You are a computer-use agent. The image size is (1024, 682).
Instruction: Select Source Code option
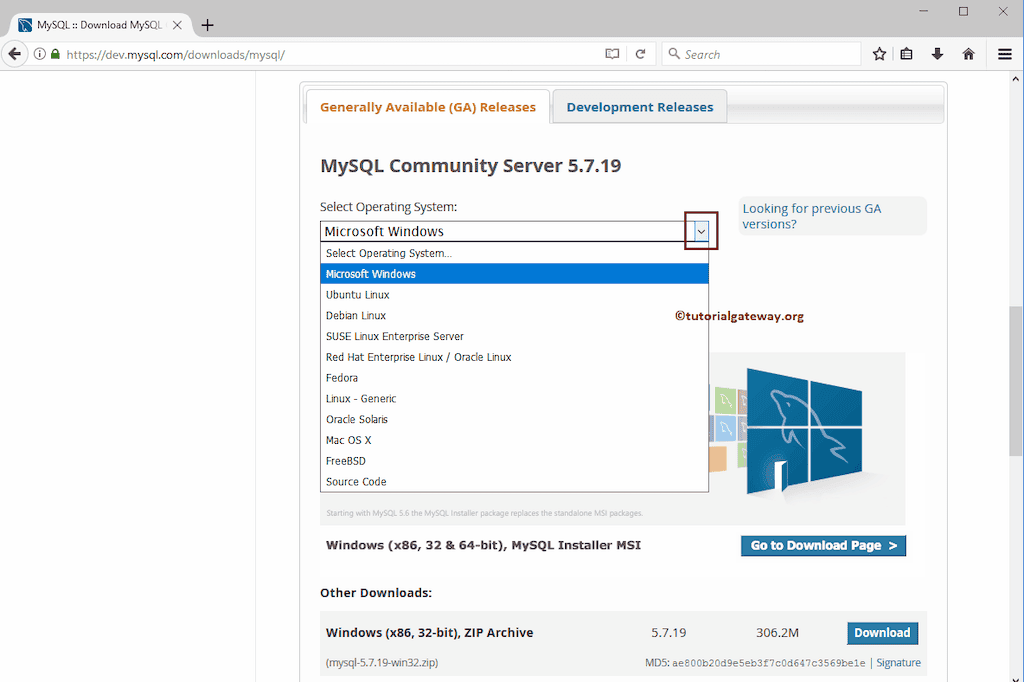coord(515,481)
